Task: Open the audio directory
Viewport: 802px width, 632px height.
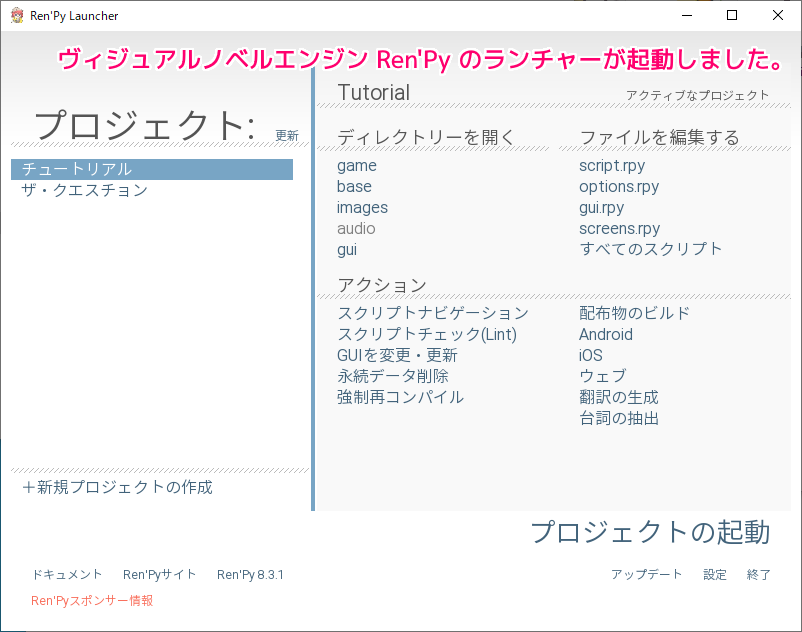Action: (356, 229)
